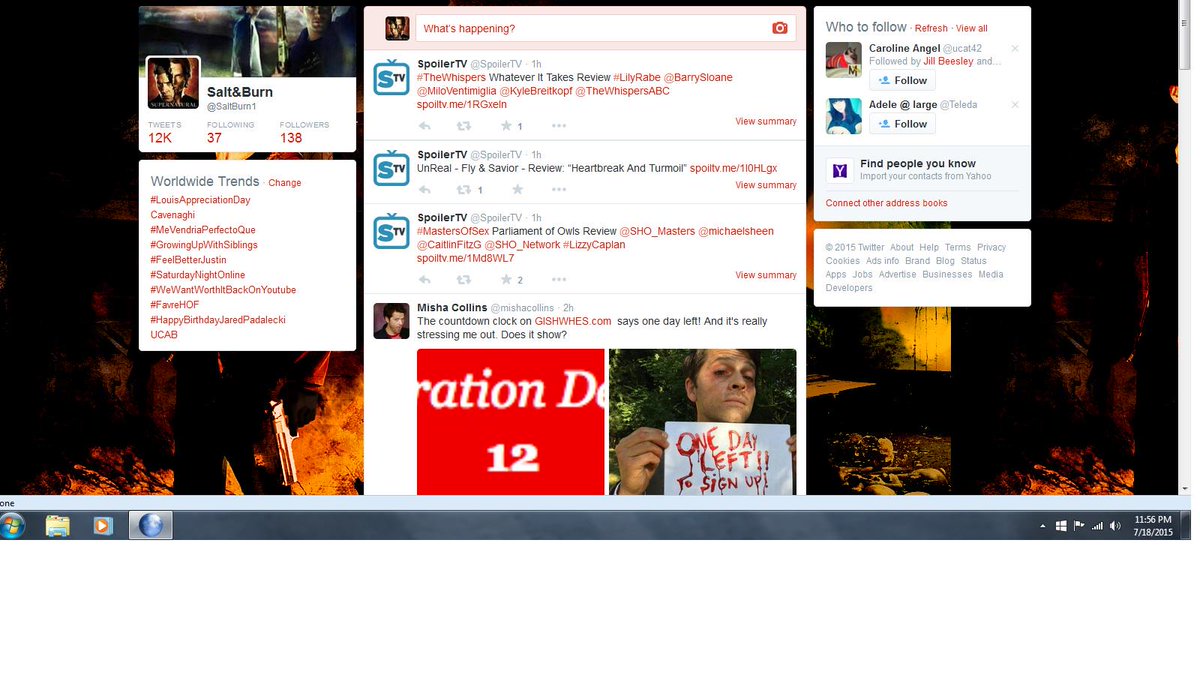Open the taskbar clock and date
This screenshot has width=1200, height=675.
click(x=1153, y=525)
